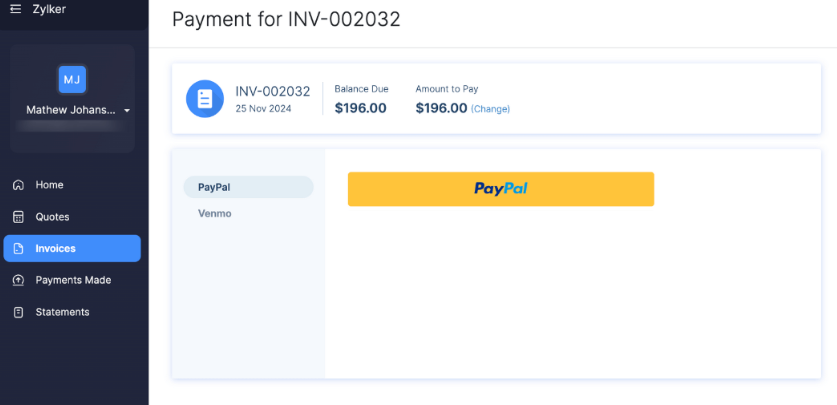Click the Zylker organization name

[x=49, y=9]
